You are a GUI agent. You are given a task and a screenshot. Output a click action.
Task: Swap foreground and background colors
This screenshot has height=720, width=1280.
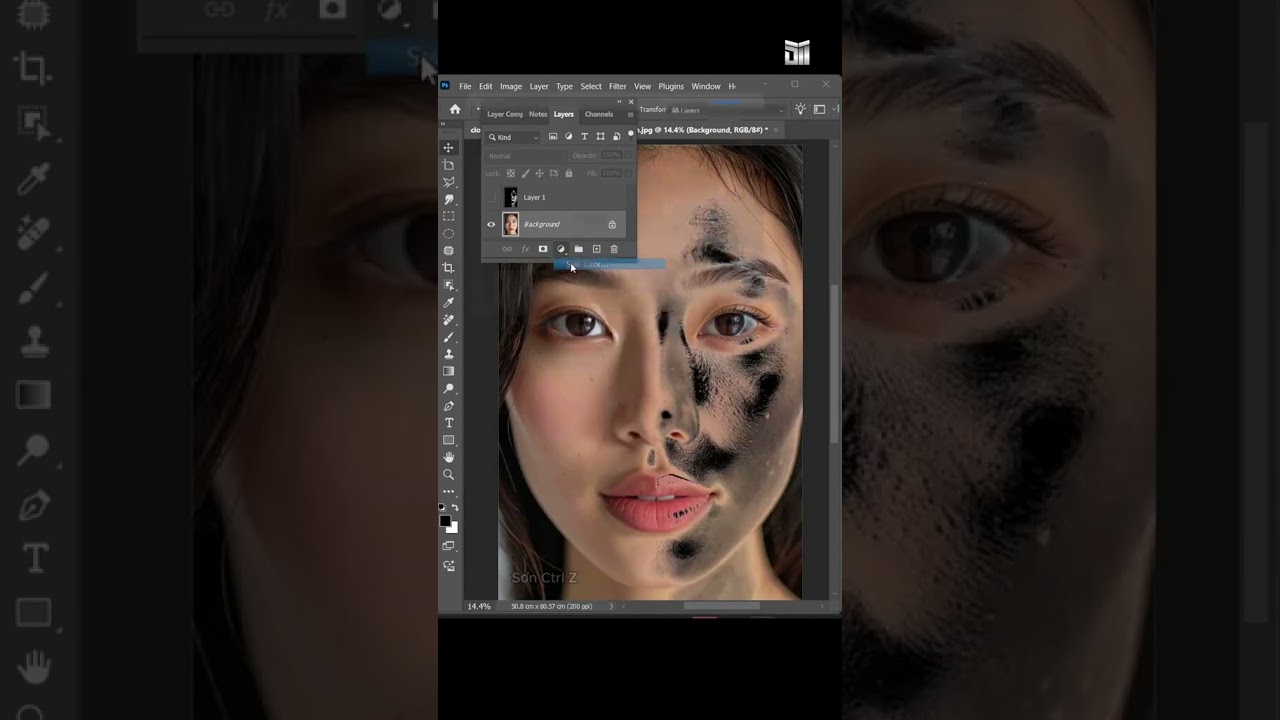pos(455,508)
